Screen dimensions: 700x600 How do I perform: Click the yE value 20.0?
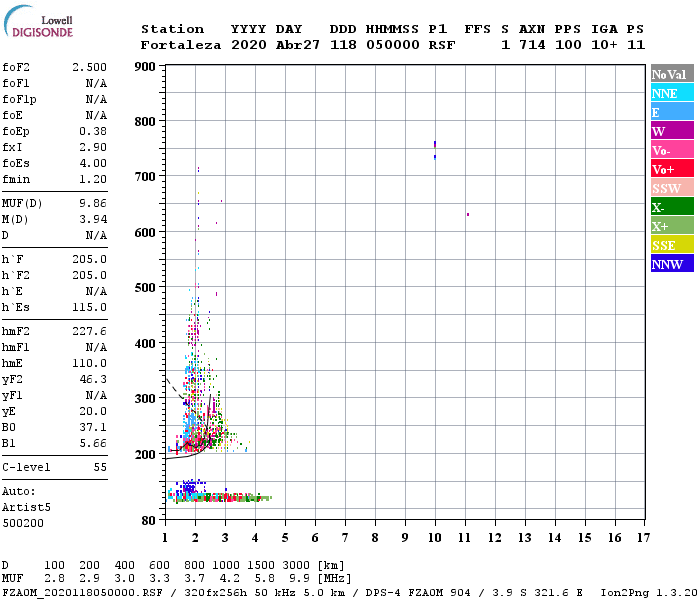[93, 412]
